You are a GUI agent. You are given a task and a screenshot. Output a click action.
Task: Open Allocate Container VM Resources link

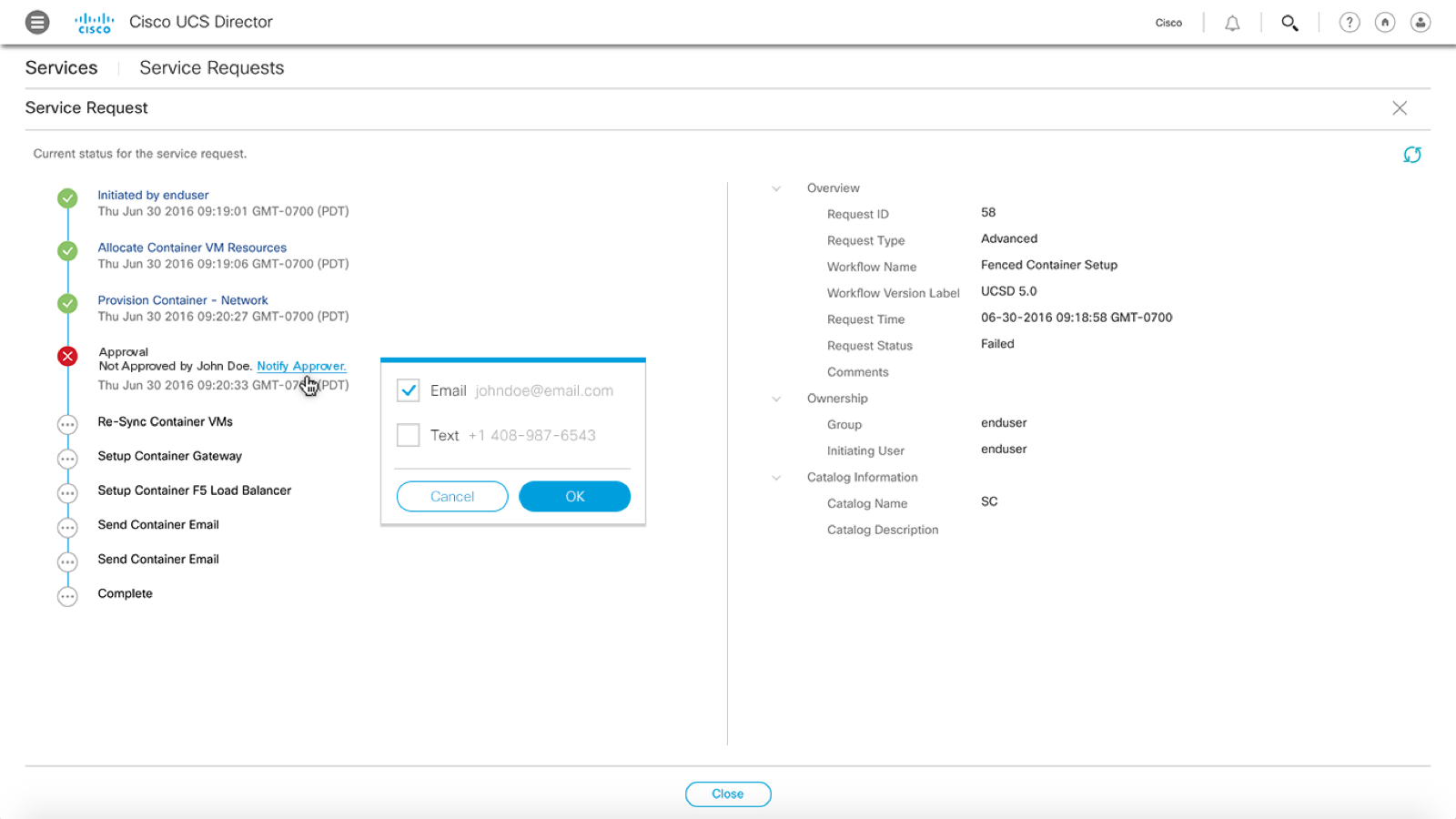192,248
